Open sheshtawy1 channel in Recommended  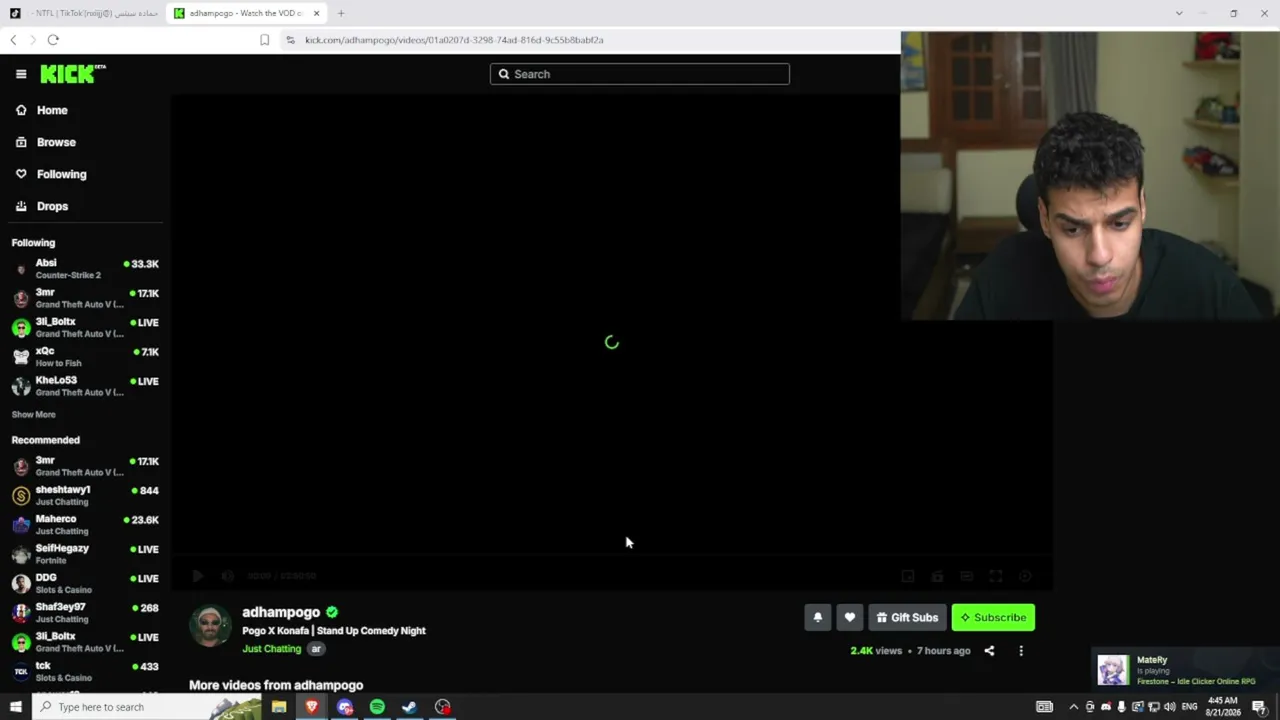(x=85, y=495)
